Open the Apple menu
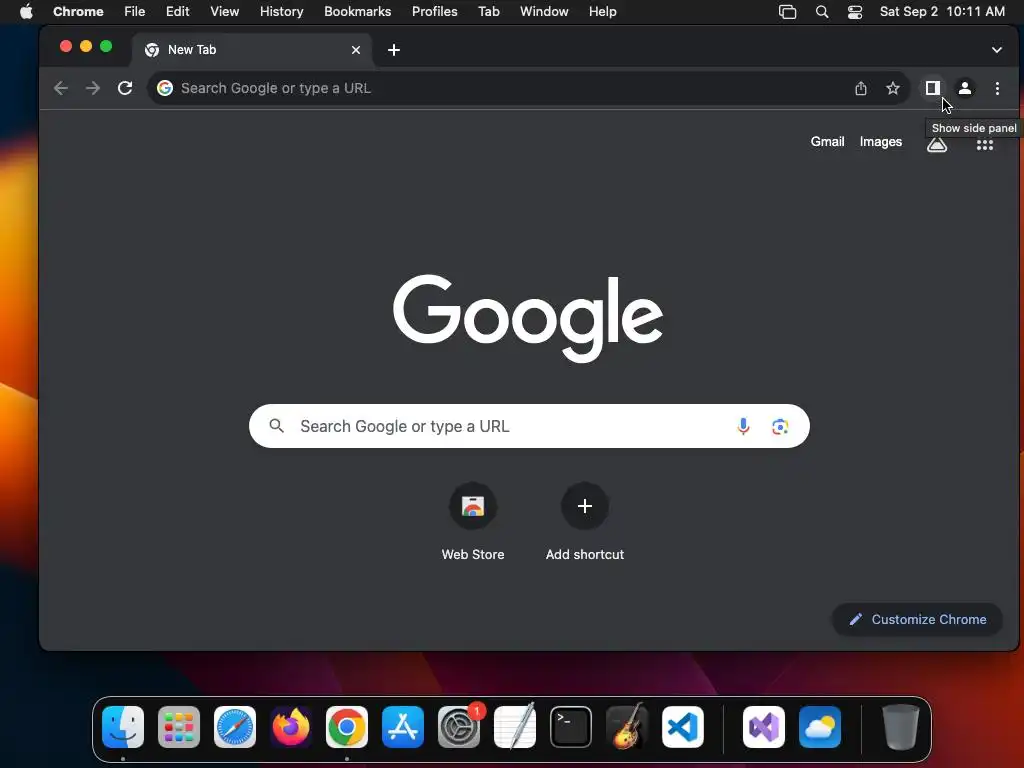The width and height of the screenshot is (1024, 768). coord(26,12)
